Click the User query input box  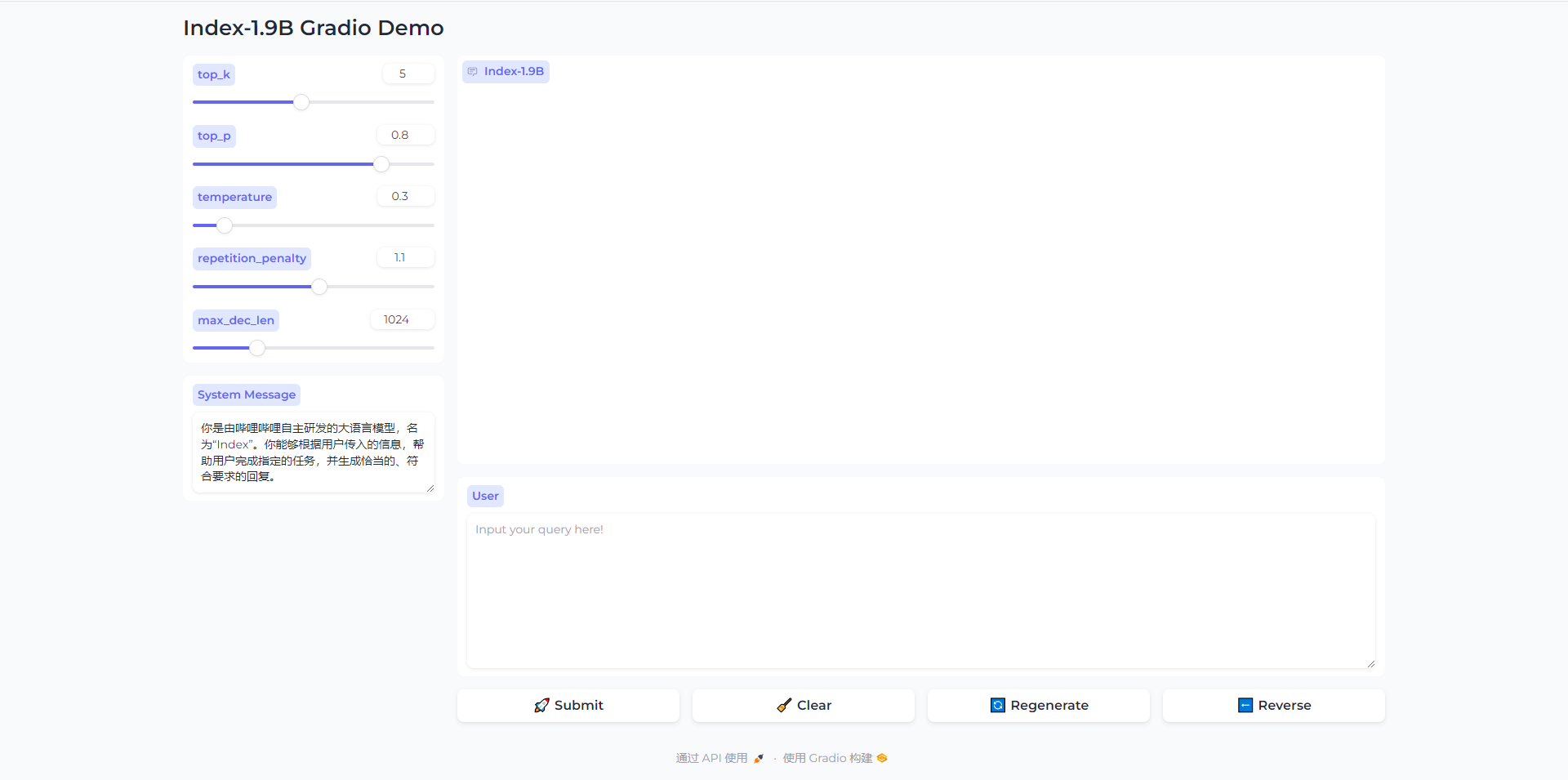[x=921, y=591]
